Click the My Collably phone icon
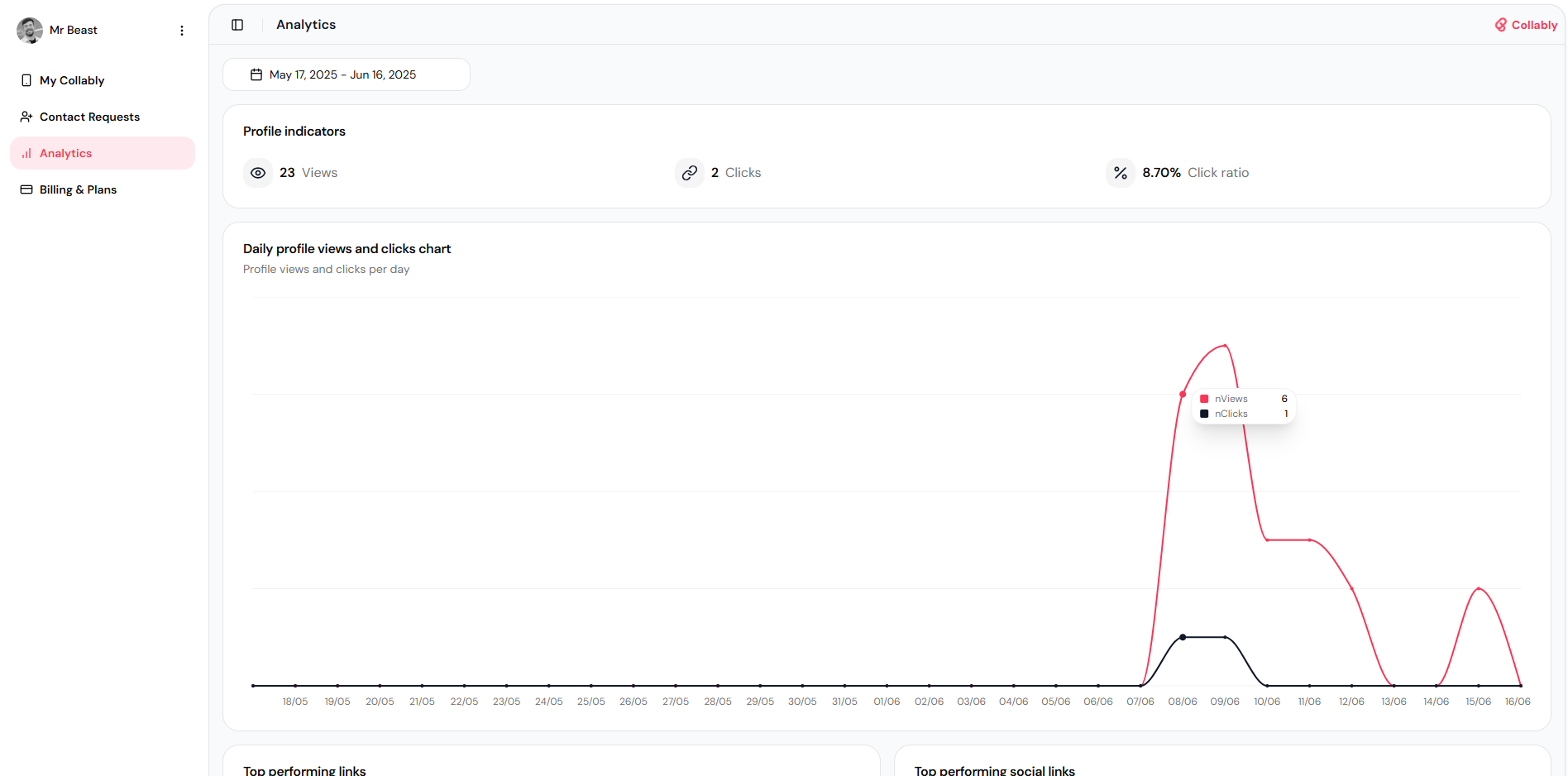 [26, 80]
